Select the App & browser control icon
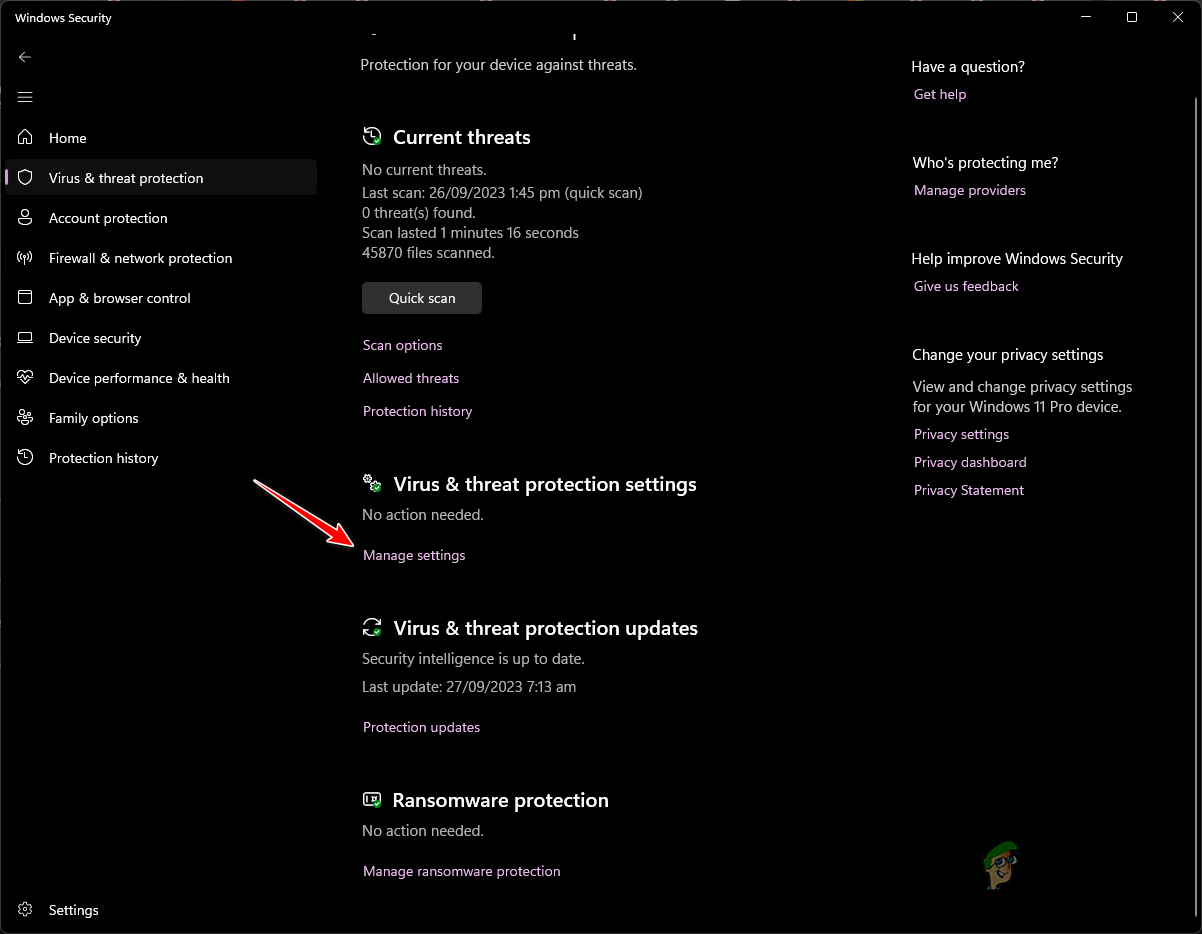Viewport: 1202px width, 934px height. pos(25,298)
